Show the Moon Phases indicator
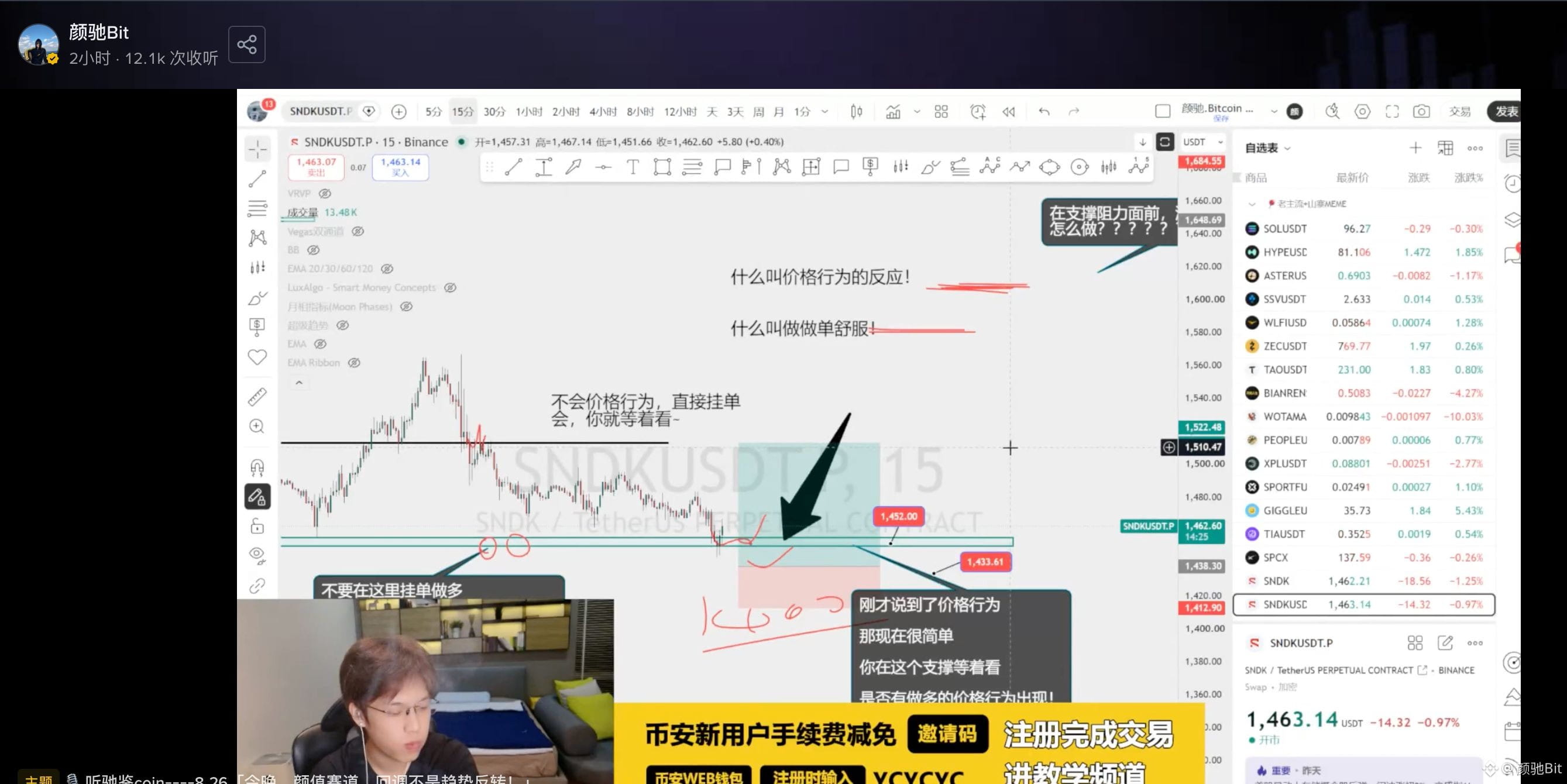The height and width of the screenshot is (784, 1567). click(x=406, y=307)
